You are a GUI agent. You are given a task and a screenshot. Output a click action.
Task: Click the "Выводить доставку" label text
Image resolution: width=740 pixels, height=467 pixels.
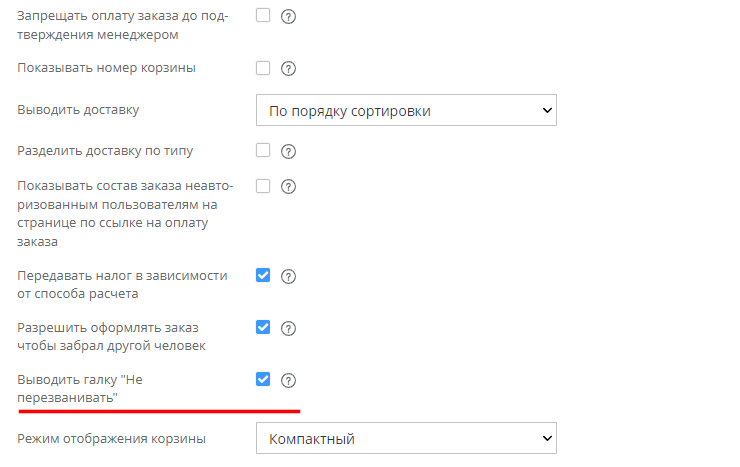79,110
